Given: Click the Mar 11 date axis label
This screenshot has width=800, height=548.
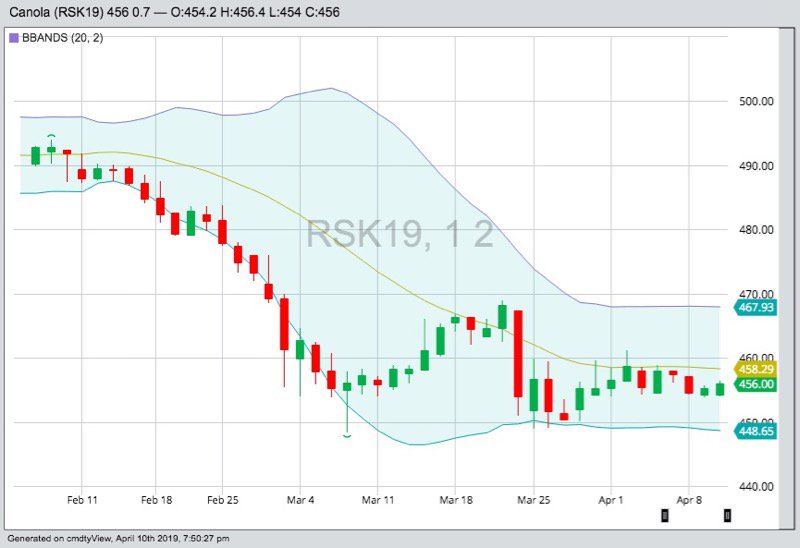Looking at the screenshot, I should (x=378, y=500).
